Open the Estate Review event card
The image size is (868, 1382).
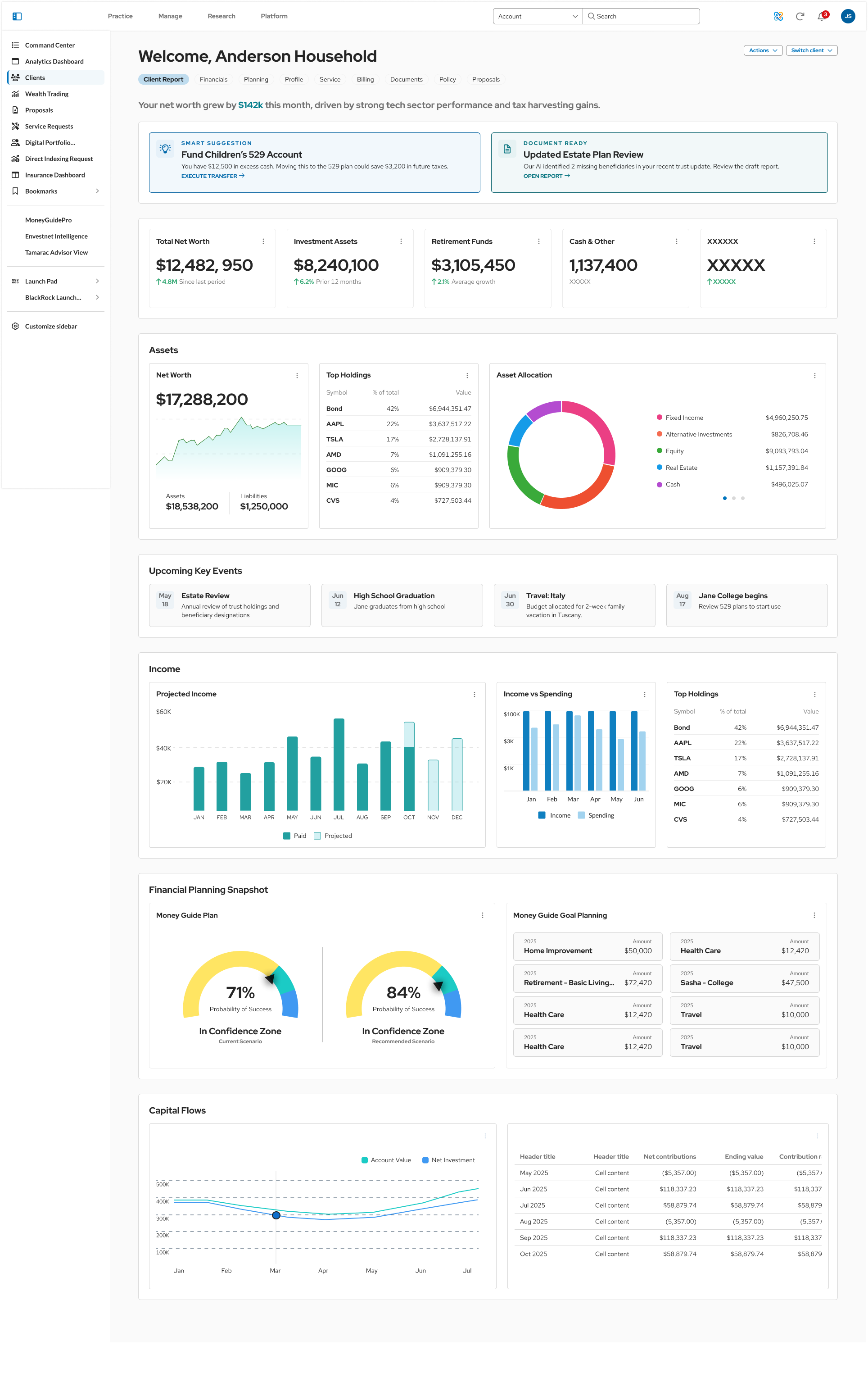pos(230,605)
